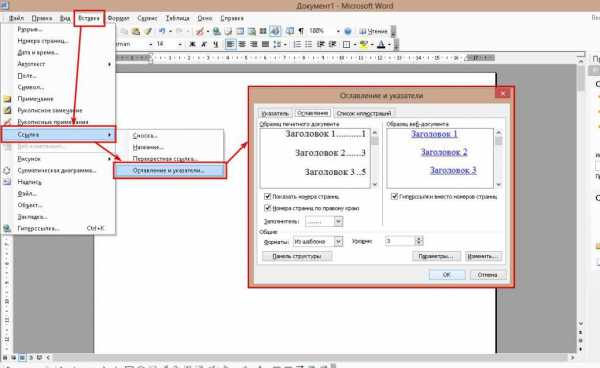Click the Paste clipboard toolbar icon

pyautogui.click(x=135, y=31)
